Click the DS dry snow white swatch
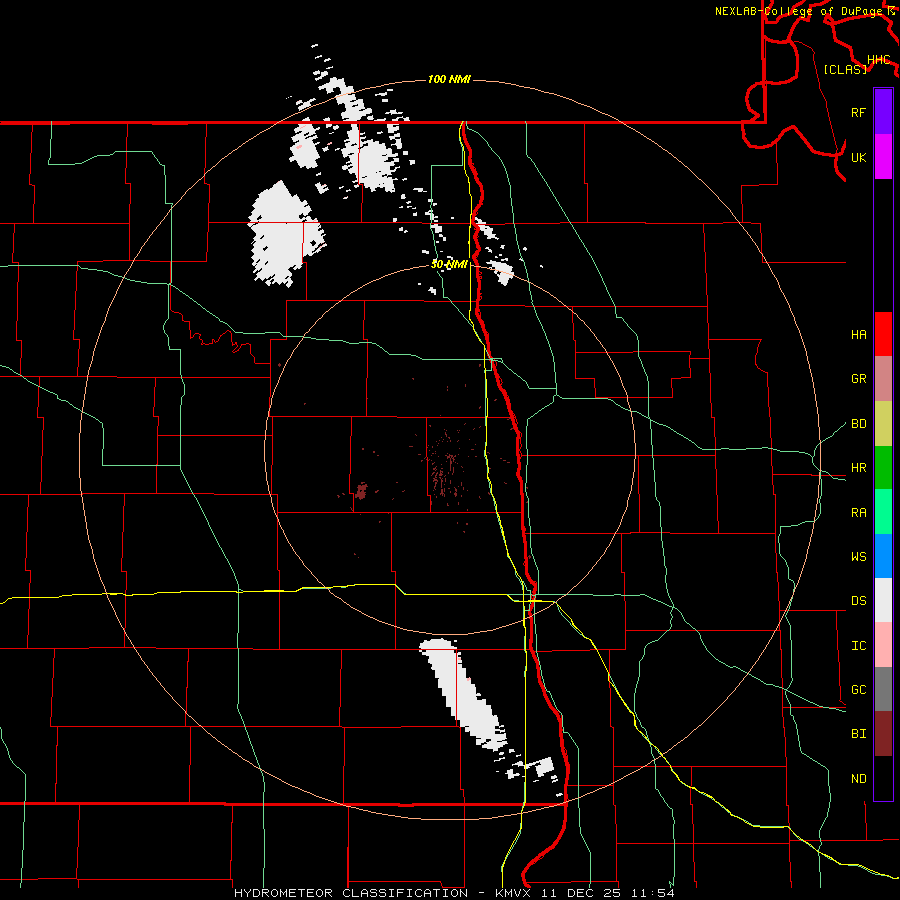 point(883,600)
